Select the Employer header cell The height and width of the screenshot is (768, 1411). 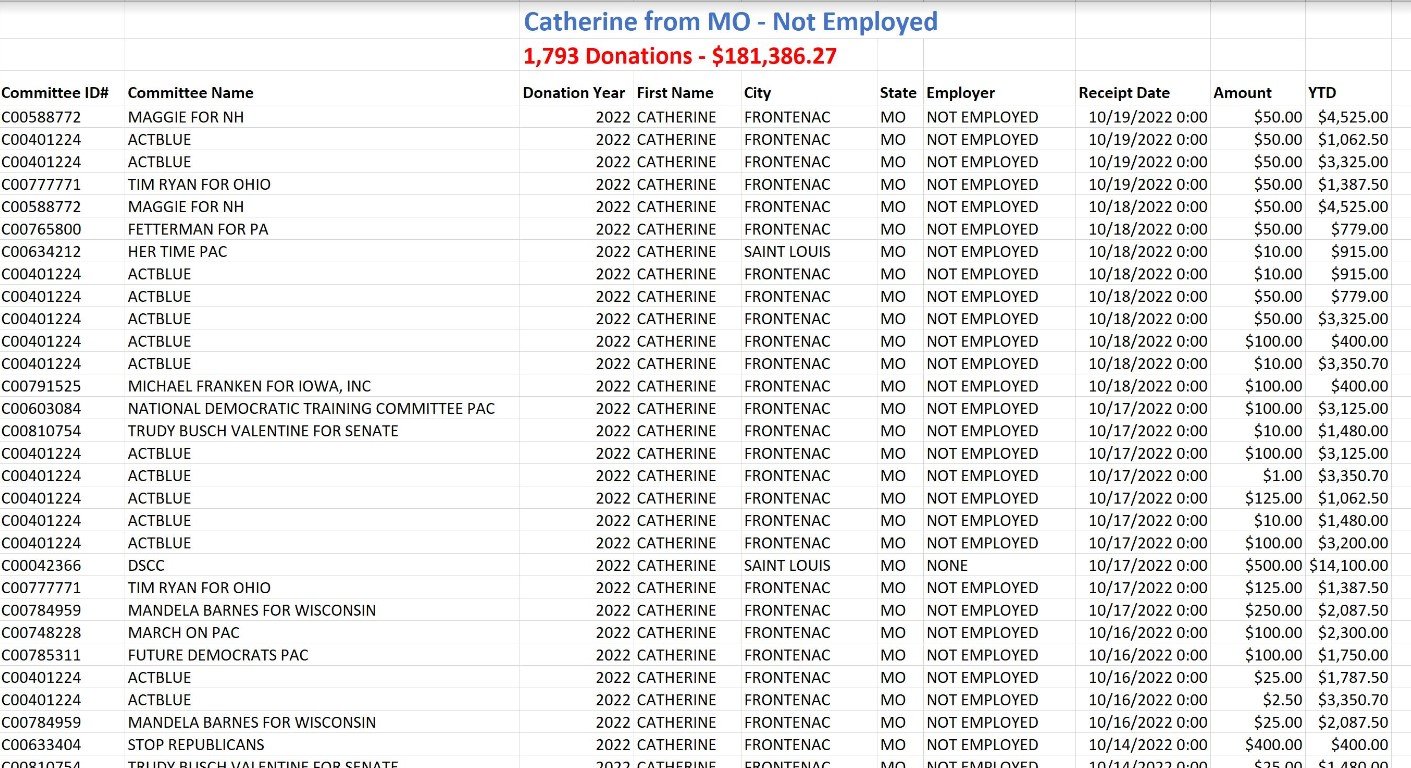point(961,93)
